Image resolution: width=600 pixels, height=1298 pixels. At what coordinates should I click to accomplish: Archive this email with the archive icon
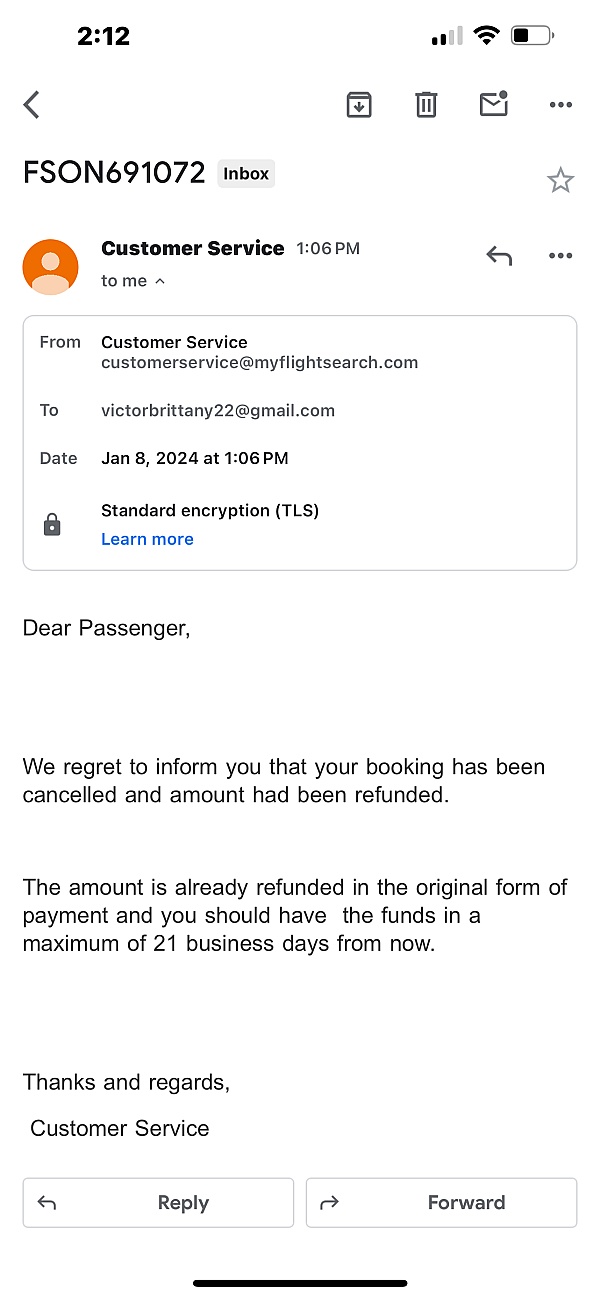359,104
